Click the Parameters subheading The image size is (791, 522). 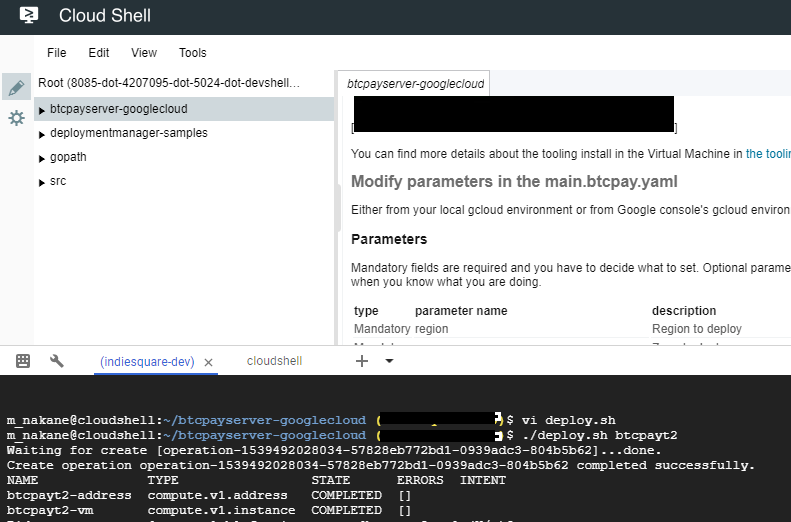pyautogui.click(x=389, y=239)
